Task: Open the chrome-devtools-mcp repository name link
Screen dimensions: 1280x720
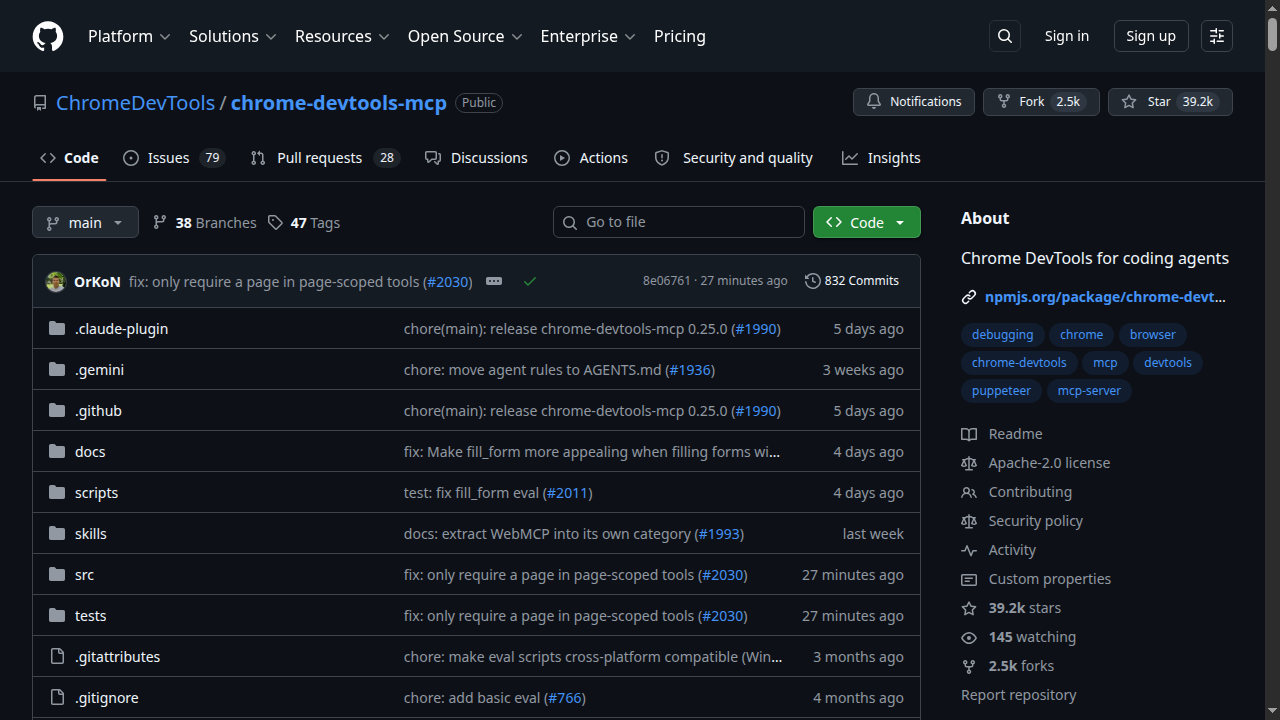Action: (339, 103)
